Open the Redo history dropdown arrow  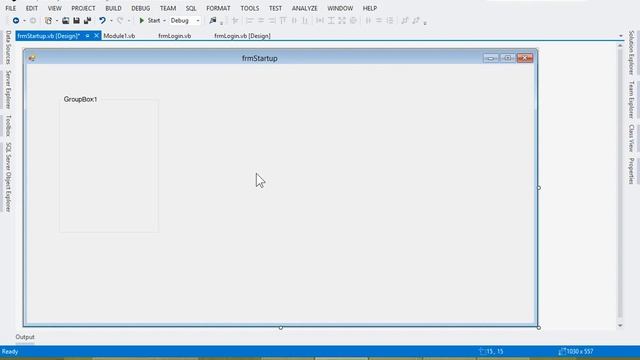(x=129, y=21)
